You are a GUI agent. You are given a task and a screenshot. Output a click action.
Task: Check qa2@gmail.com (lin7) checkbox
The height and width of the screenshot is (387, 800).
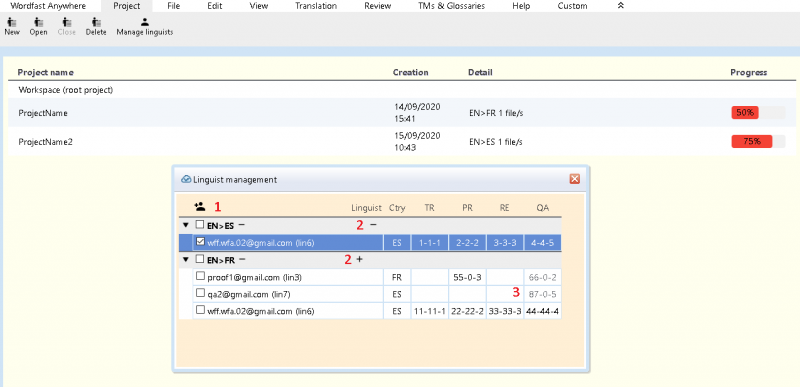click(201, 294)
